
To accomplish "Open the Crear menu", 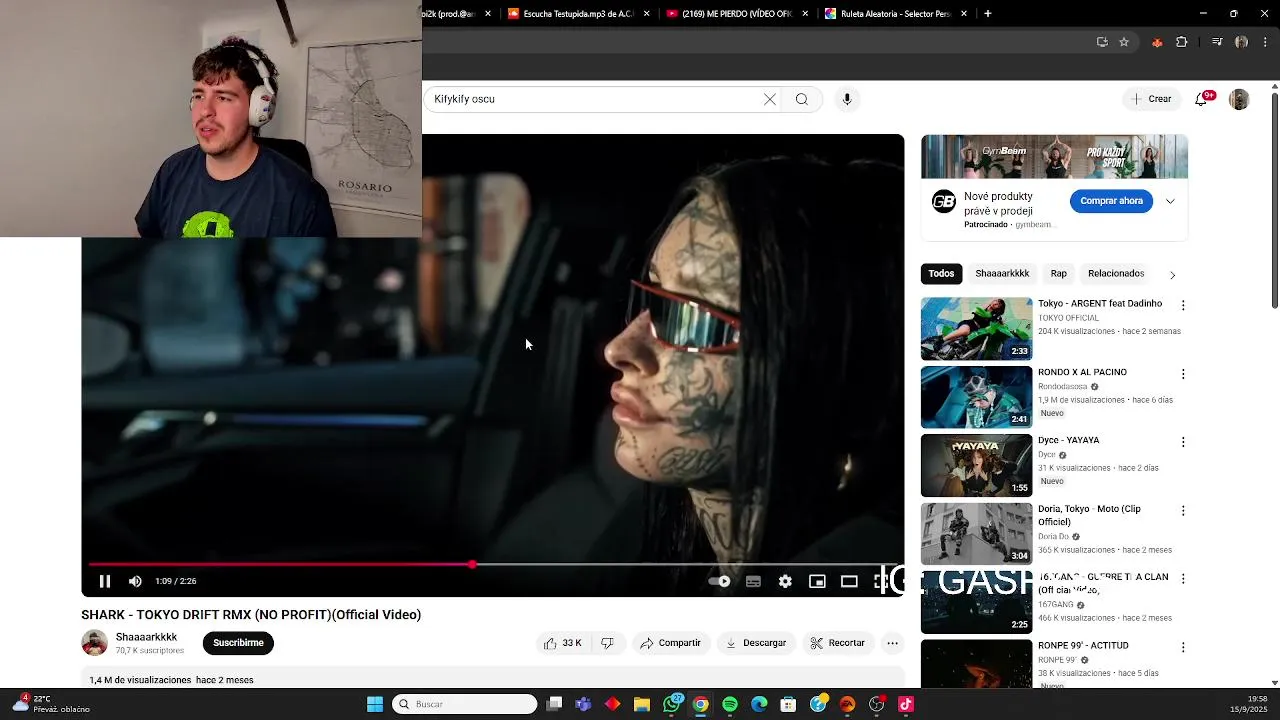I will 1151,99.
